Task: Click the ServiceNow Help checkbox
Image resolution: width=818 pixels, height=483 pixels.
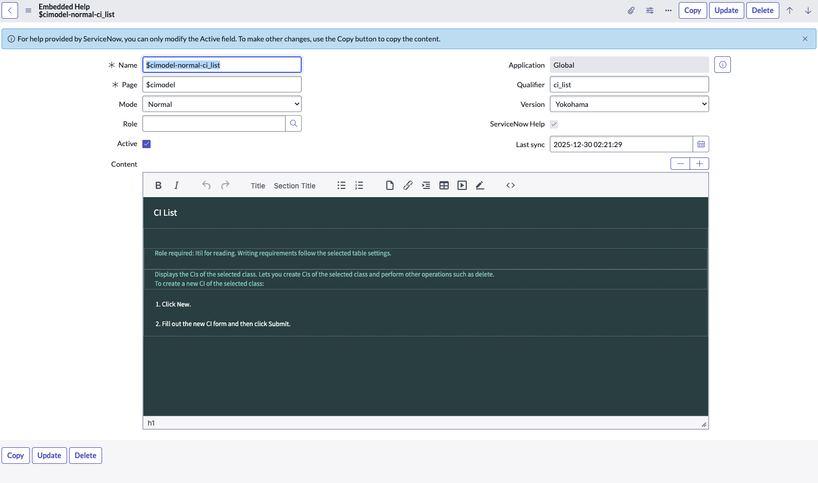Action: click(x=554, y=124)
